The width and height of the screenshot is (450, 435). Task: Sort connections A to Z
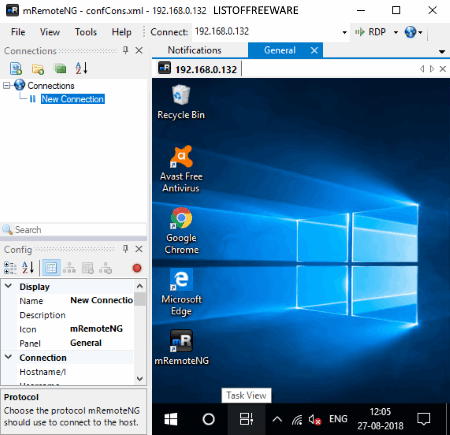81,68
